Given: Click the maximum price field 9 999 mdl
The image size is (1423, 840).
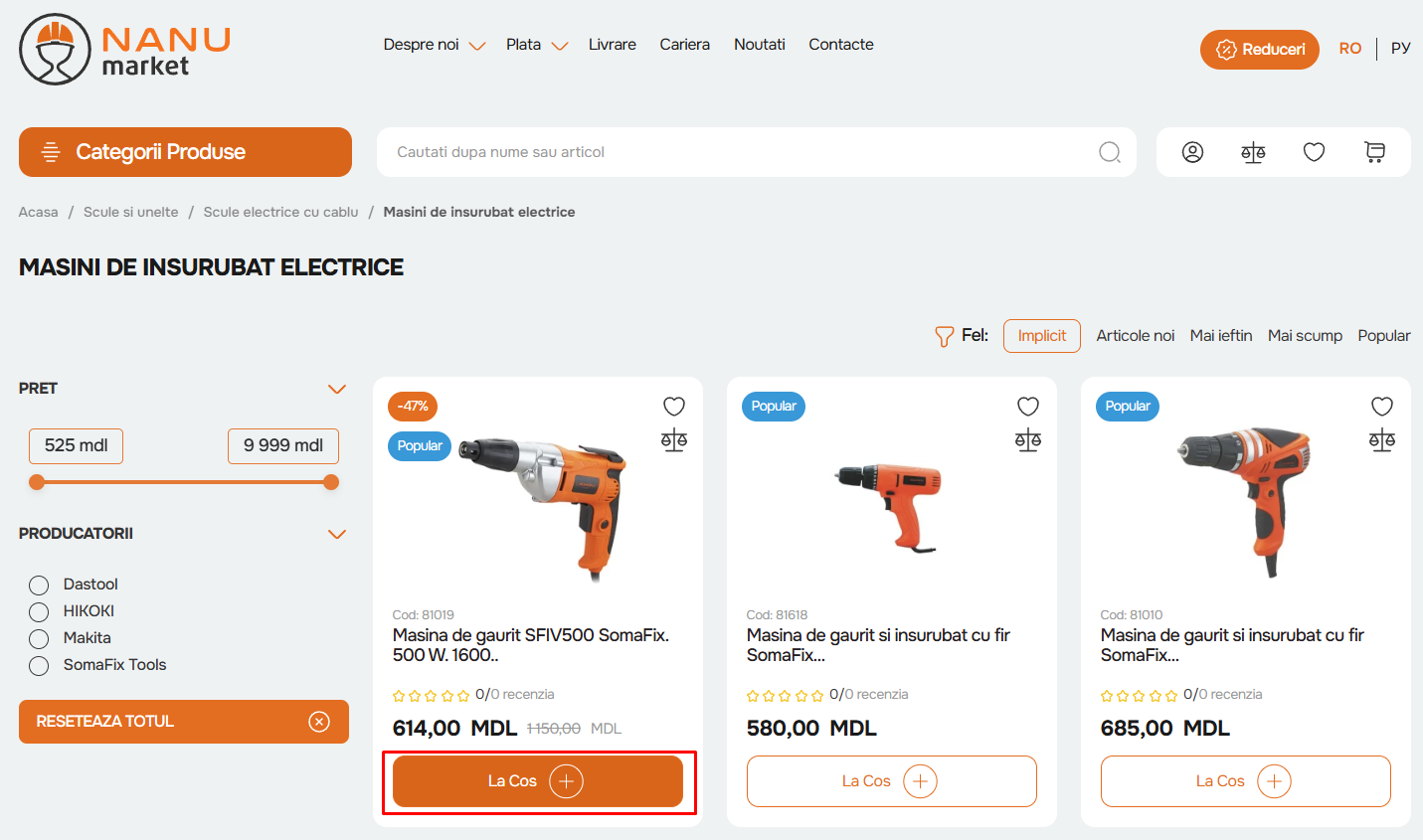Looking at the screenshot, I should (x=283, y=446).
